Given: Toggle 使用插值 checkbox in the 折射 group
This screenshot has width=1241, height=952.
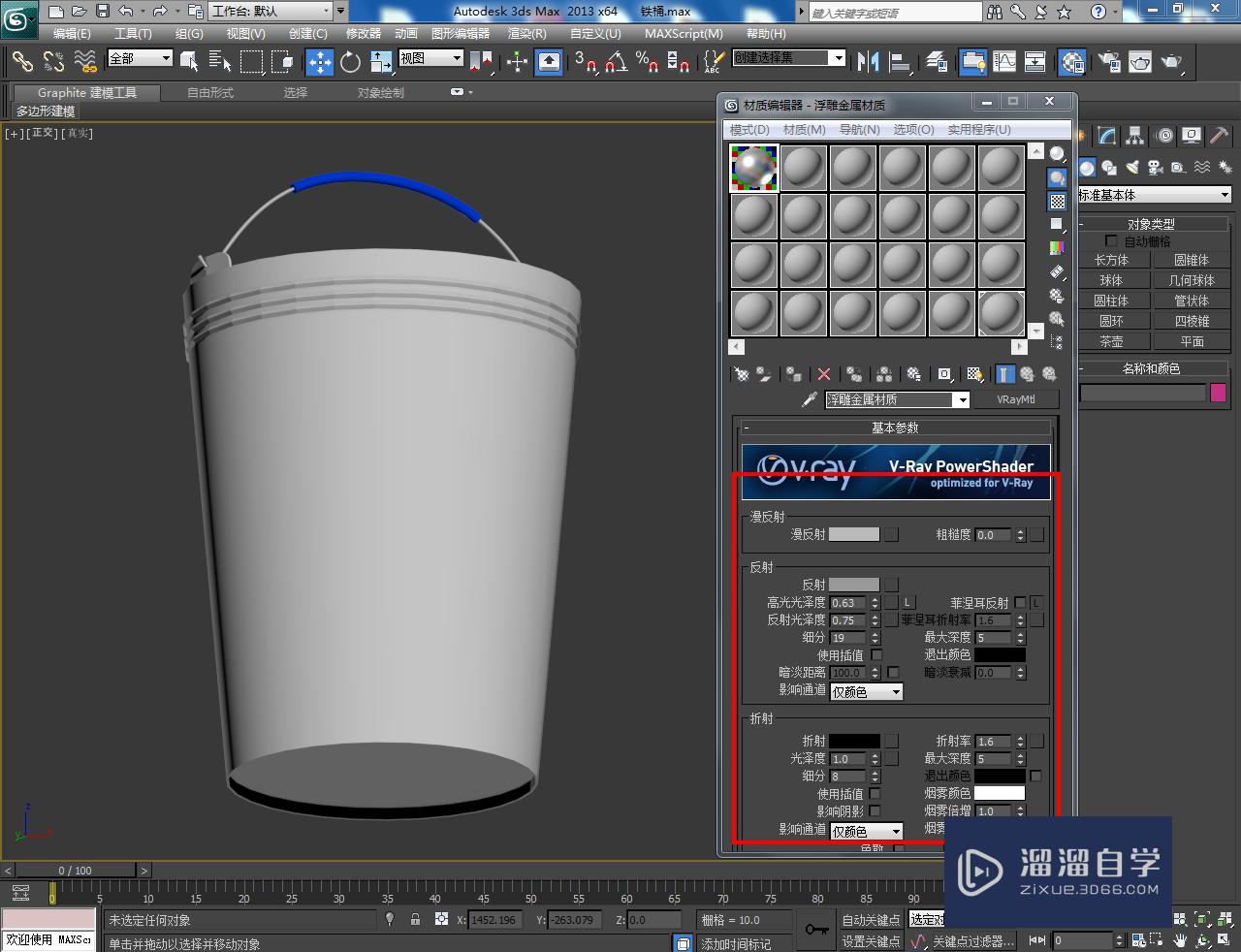Looking at the screenshot, I should 875,794.
